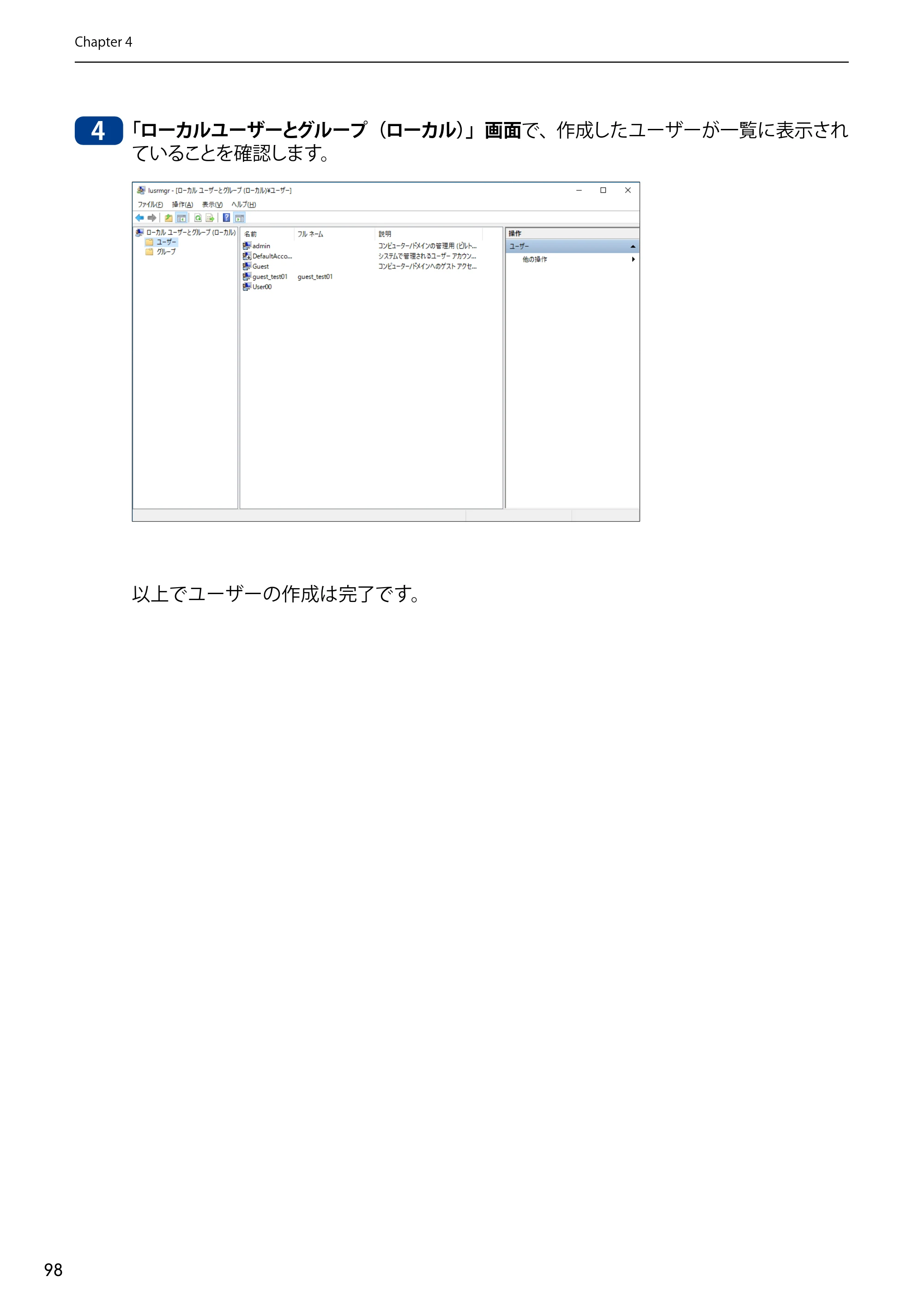Click the description システムで管理されるユーザー アカウン...

(x=427, y=256)
